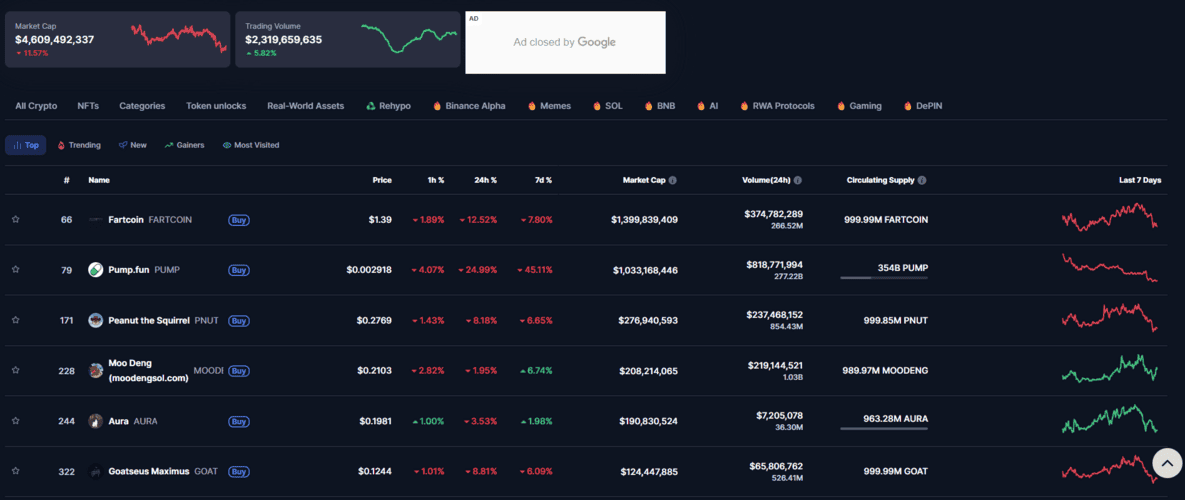Open the Market Cap summary card

point(118,39)
